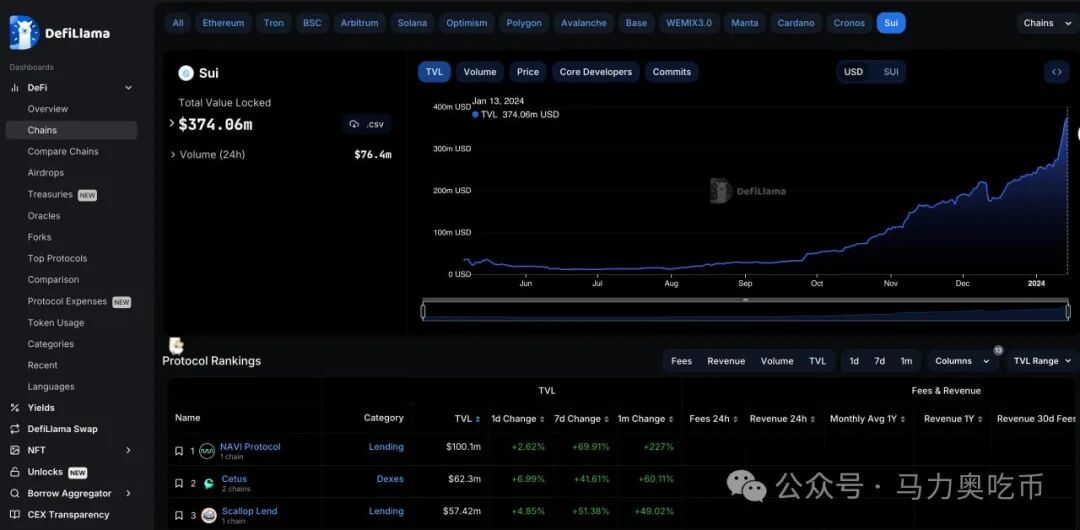Image resolution: width=1080 pixels, height=530 pixels.
Task: Select the 7d change period button
Action: pos(880,361)
